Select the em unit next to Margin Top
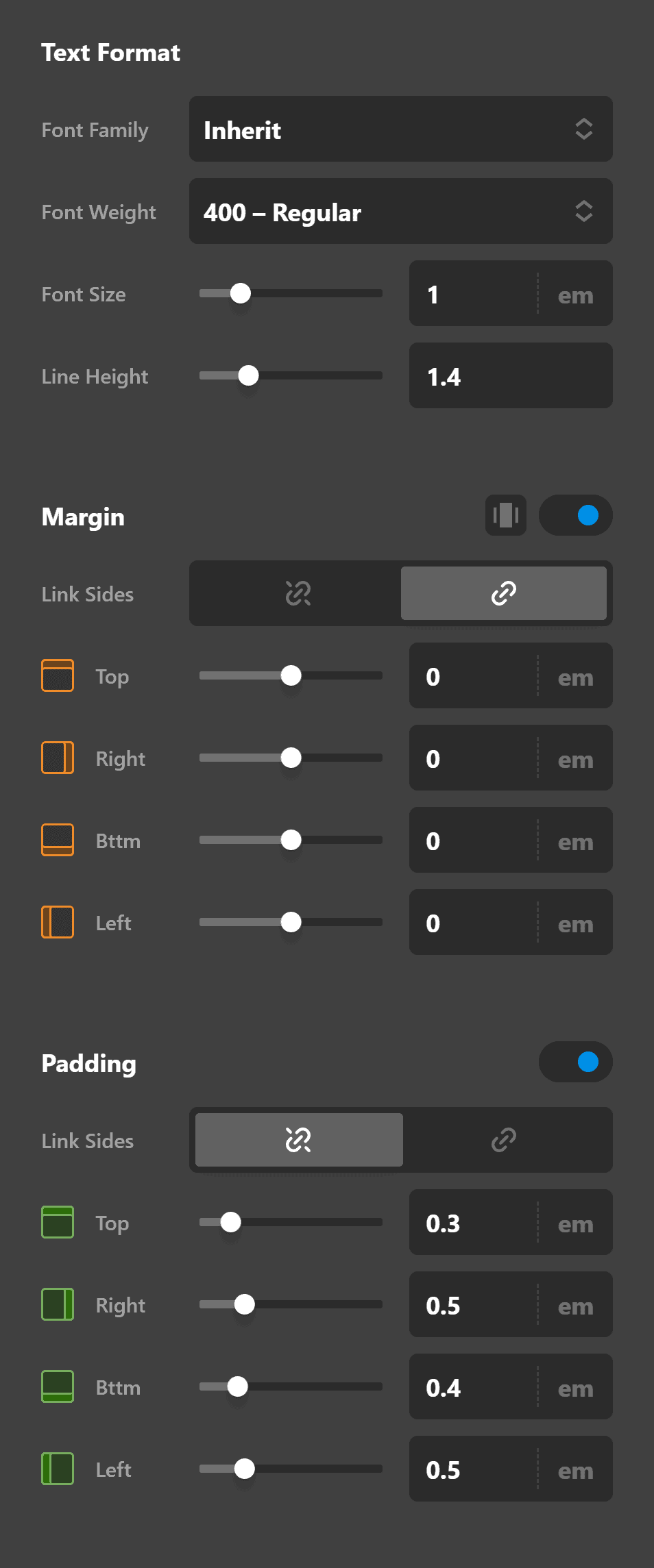Image resolution: width=654 pixels, height=1568 pixels. [575, 676]
